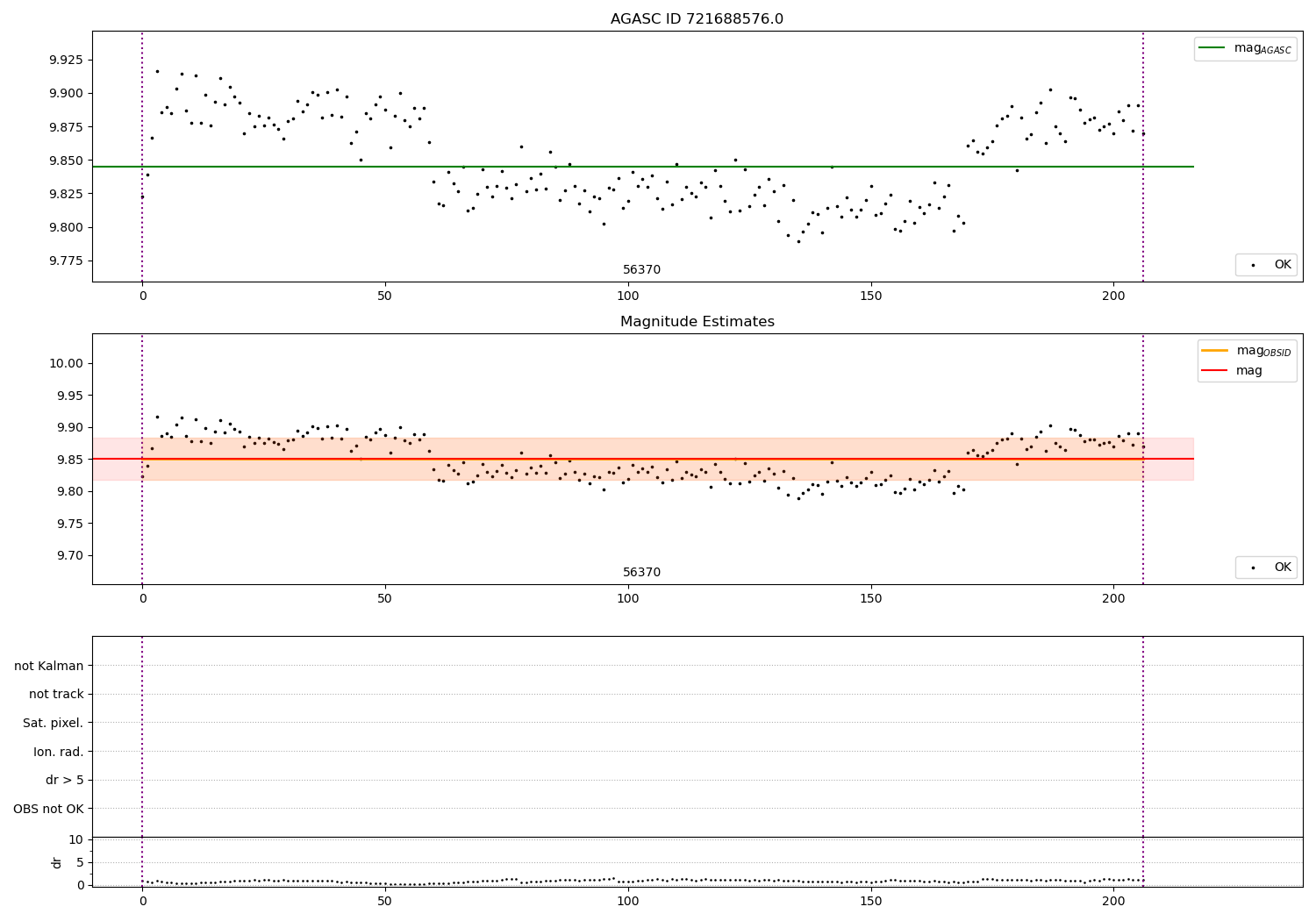
Task: Click the 56370 label in the top plot
Action: tap(642, 270)
